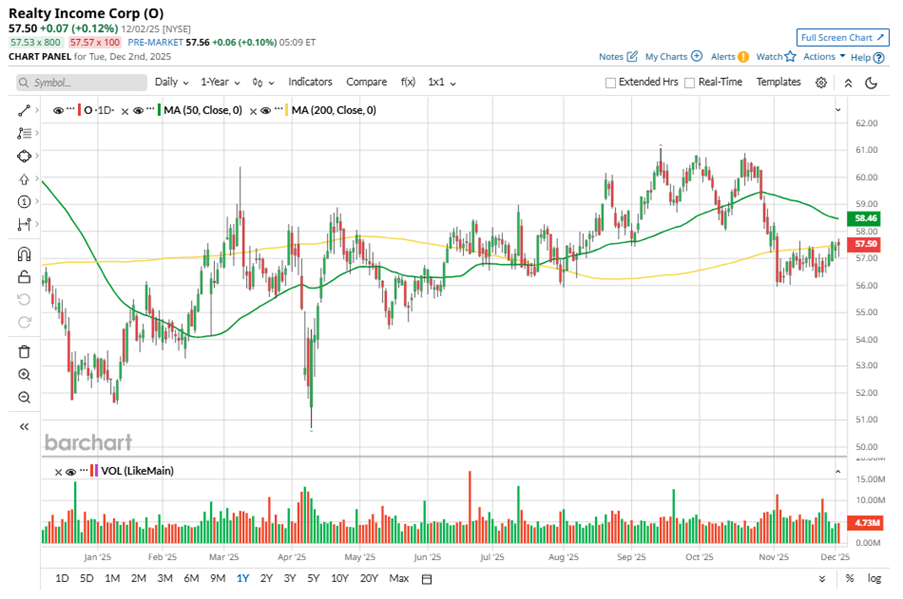Toggle percent scale button

click(849, 578)
